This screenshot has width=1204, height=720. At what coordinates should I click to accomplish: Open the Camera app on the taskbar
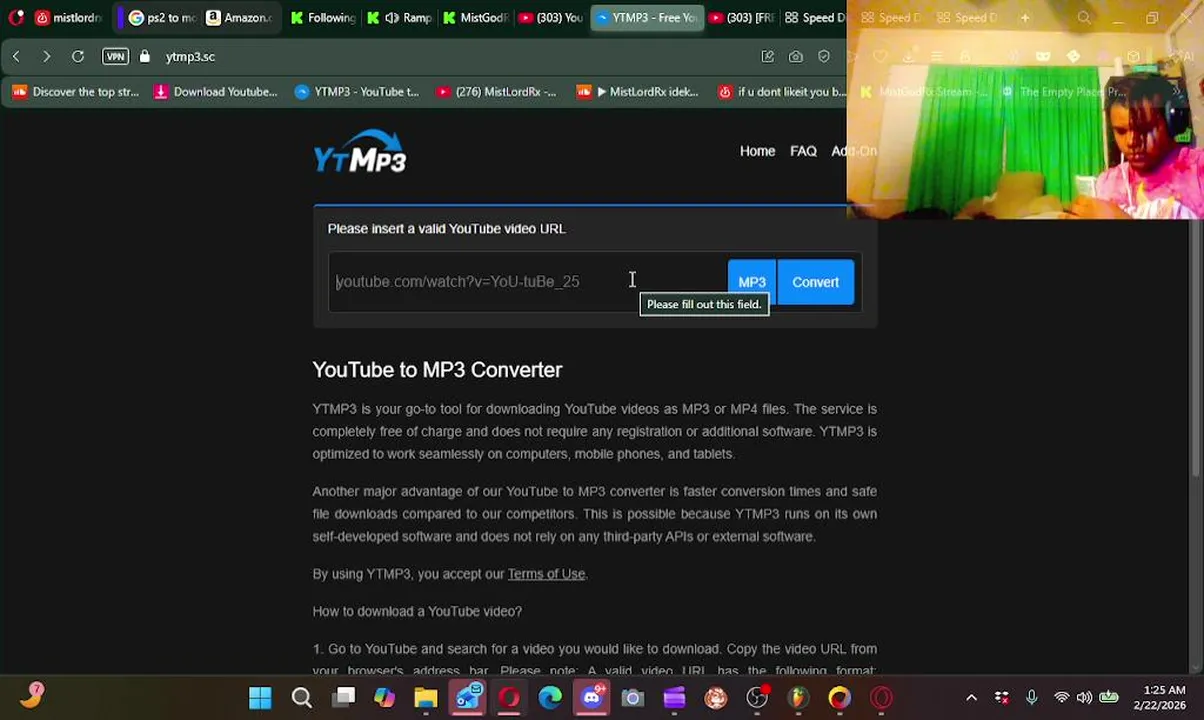(633, 697)
